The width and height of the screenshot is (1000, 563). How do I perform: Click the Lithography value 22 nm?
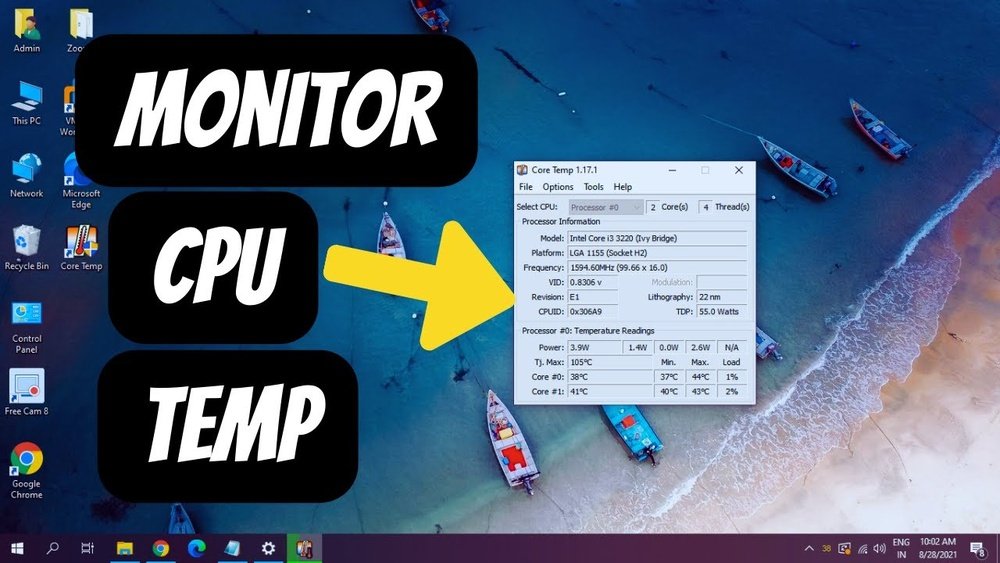[721, 297]
